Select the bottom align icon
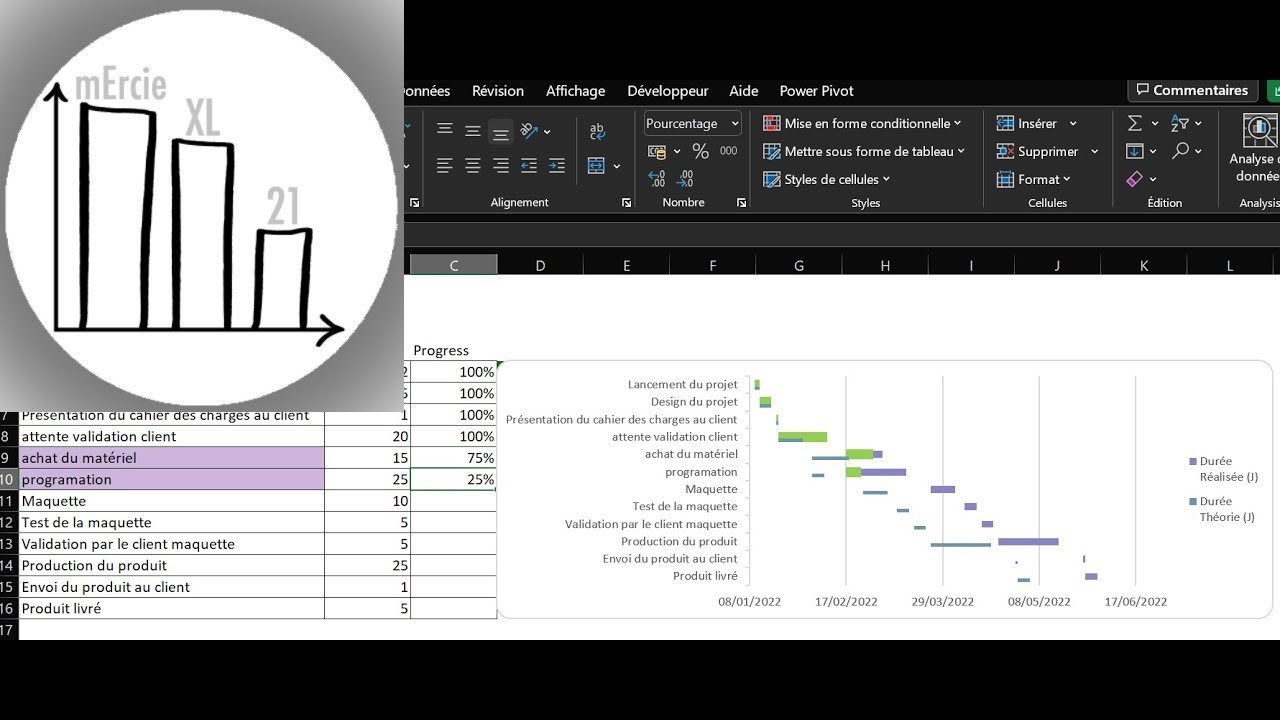This screenshot has height=720, width=1280. coord(501,131)
